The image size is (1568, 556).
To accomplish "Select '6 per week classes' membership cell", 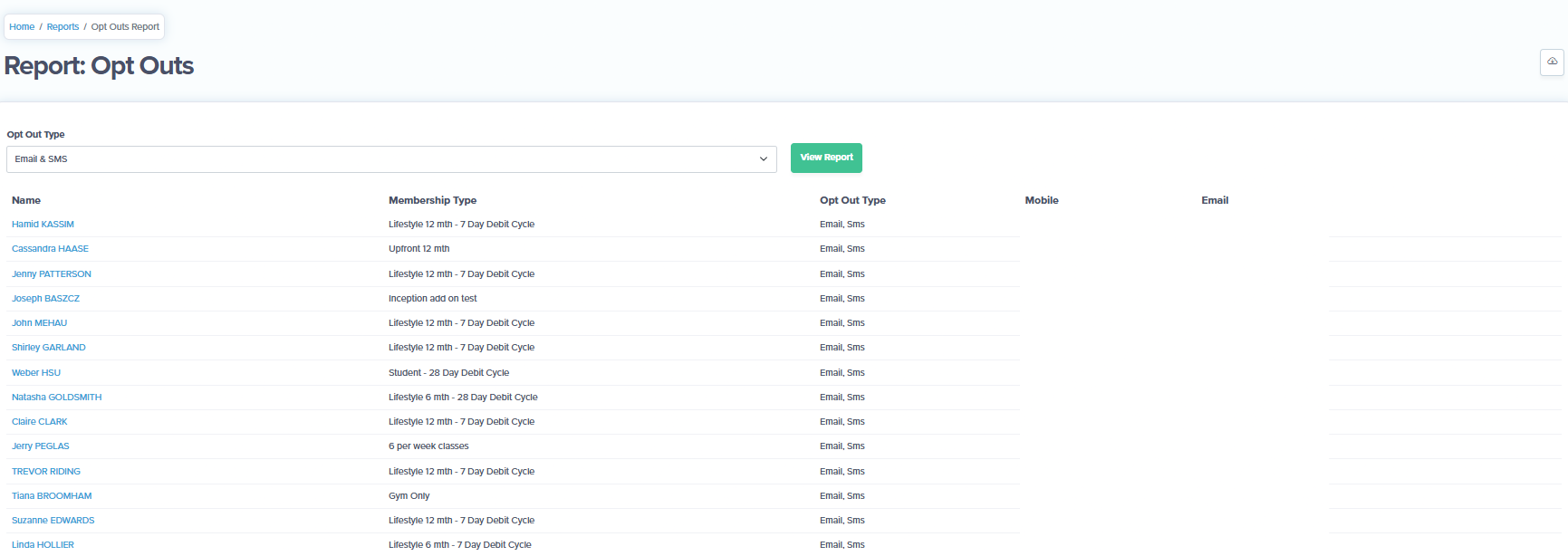I will (428, 446).
